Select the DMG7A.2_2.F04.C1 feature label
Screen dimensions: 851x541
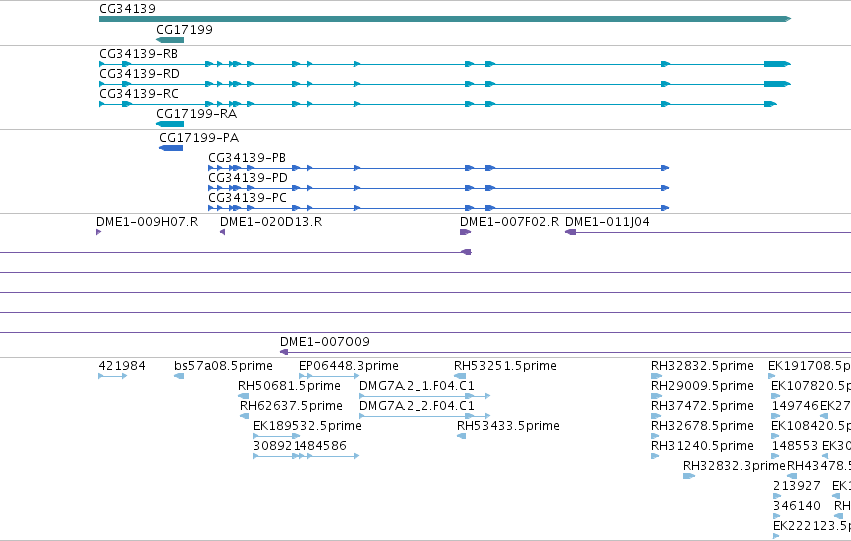point(417,406)
